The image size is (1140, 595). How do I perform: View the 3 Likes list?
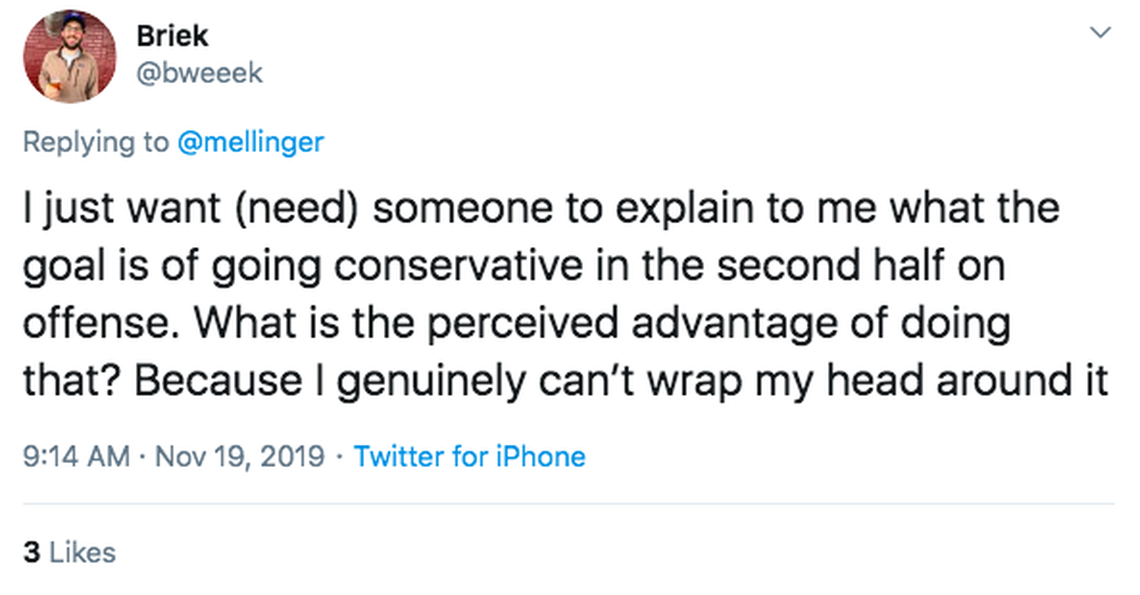click(x=69, y=552)
